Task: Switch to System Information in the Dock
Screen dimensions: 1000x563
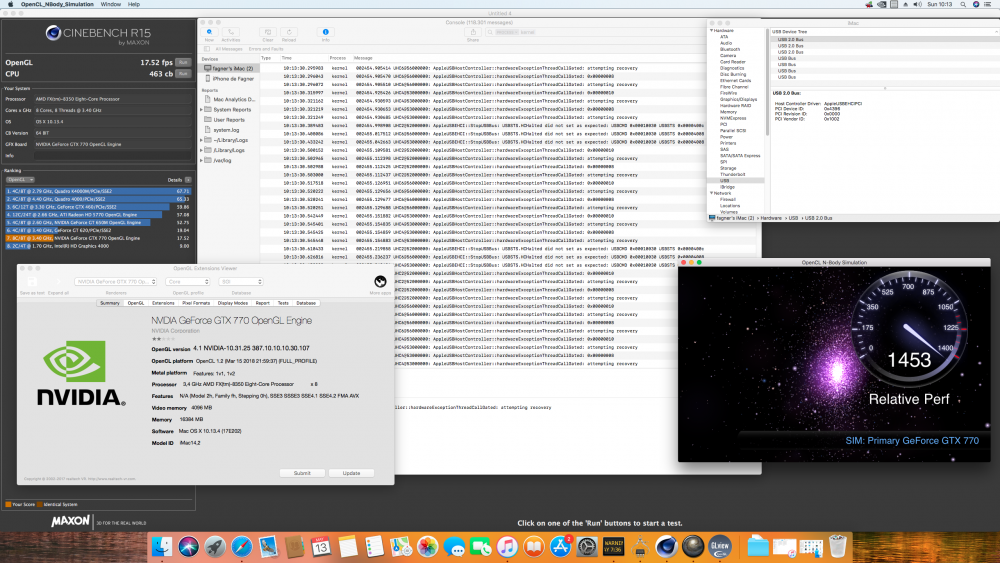Action: [640, 546]
